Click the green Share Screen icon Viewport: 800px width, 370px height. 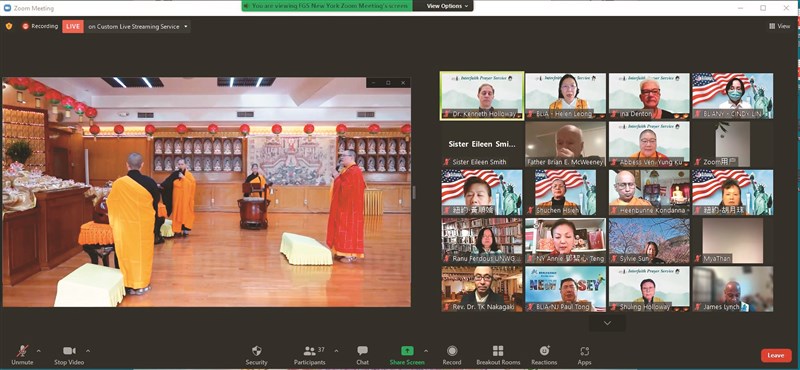tap(407, 351)
